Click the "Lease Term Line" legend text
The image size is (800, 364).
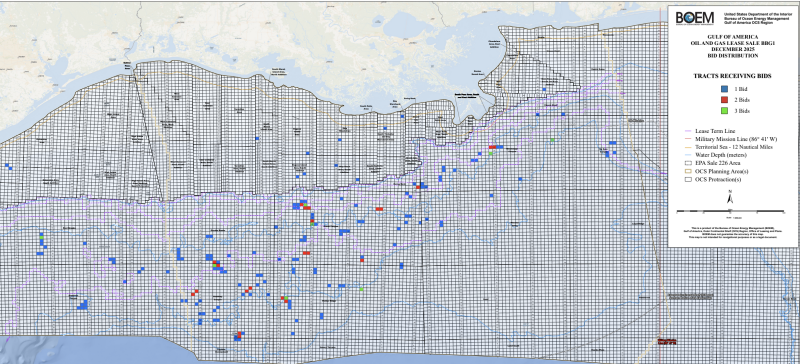(715, 131)
